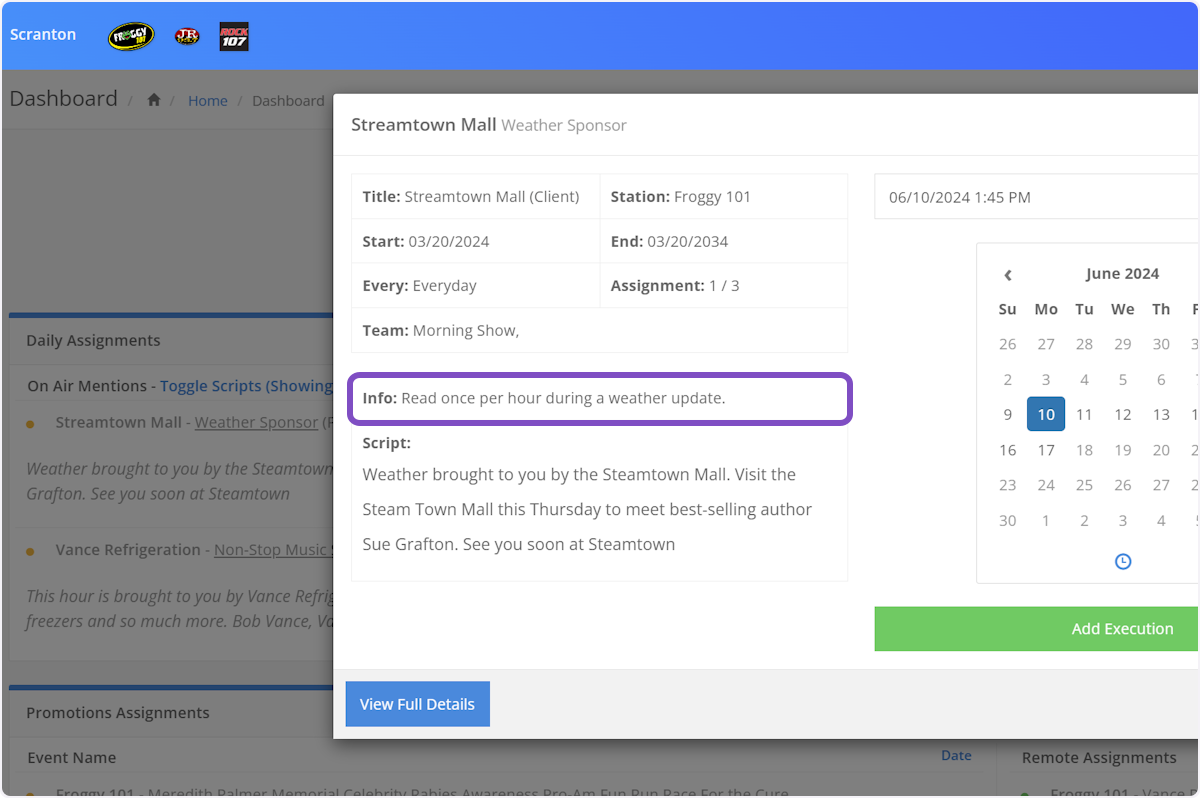Open the Weather Sponsor link

click(256, 423)
